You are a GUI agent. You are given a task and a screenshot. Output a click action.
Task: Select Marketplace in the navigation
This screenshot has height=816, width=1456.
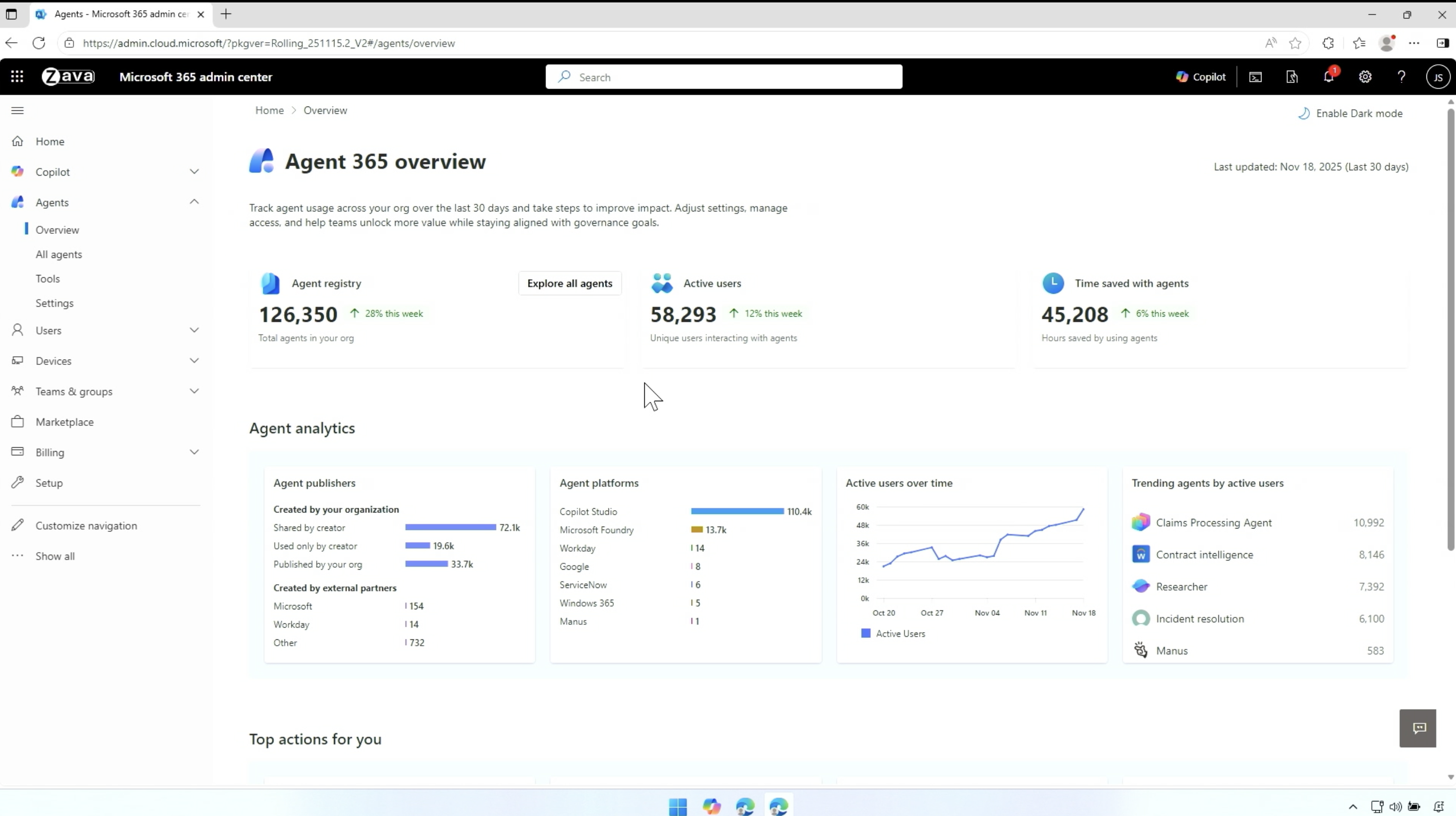[64, 422]
